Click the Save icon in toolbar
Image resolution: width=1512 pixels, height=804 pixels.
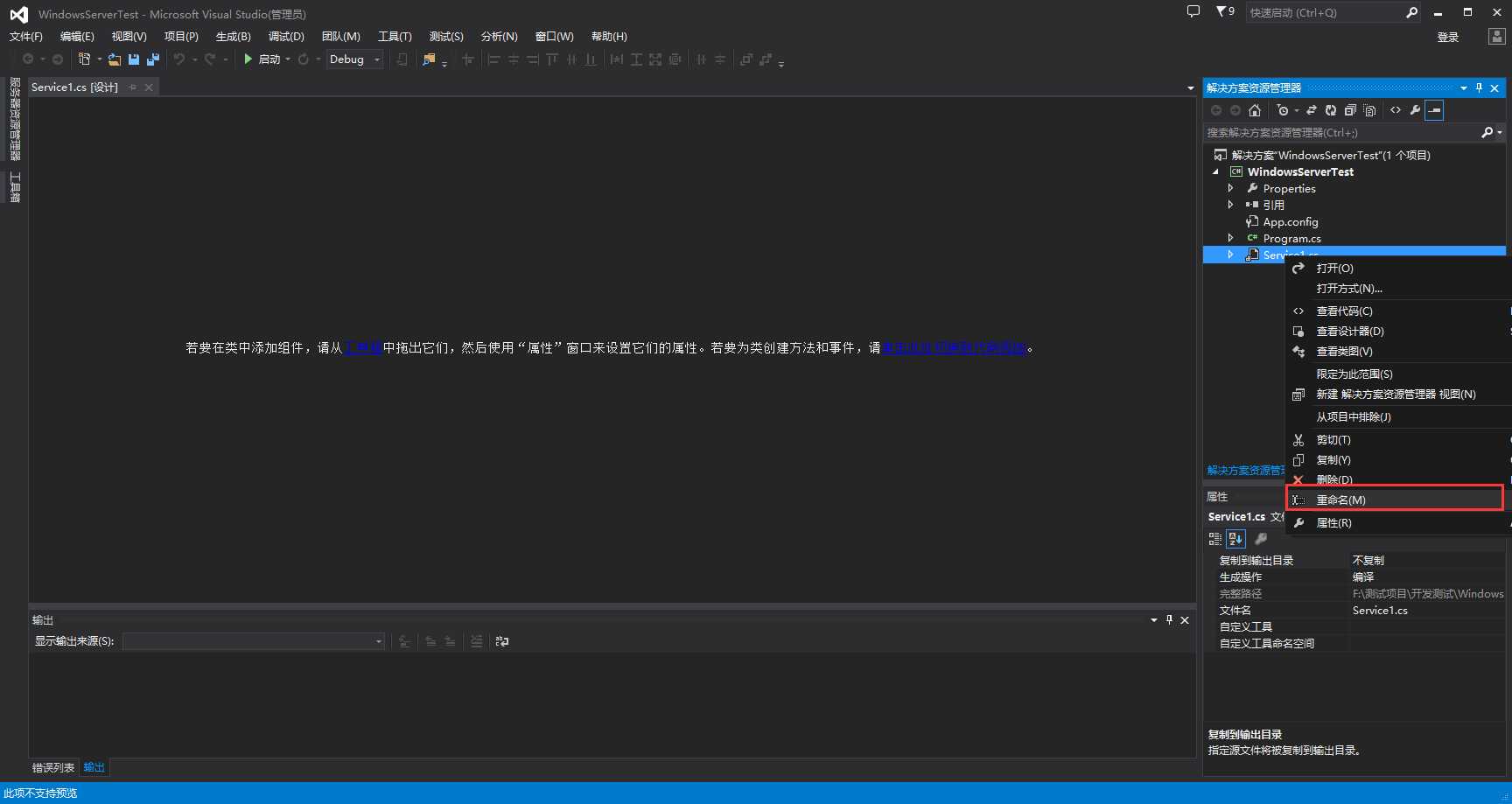(x=134, y=59)
